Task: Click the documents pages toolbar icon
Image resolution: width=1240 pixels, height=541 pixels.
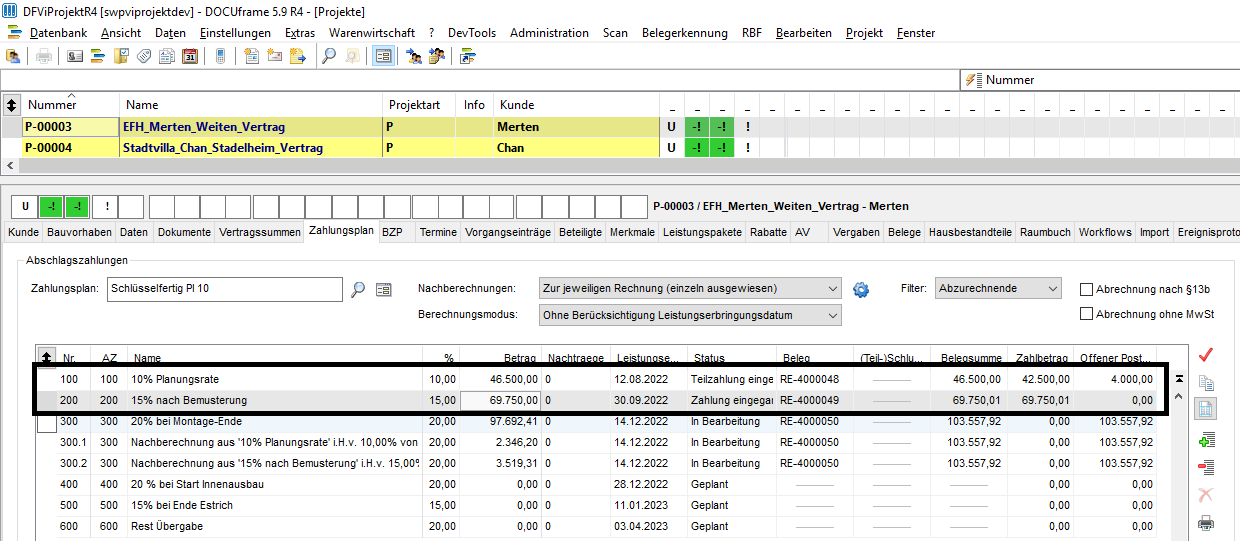Action: (x=167, y=56)
